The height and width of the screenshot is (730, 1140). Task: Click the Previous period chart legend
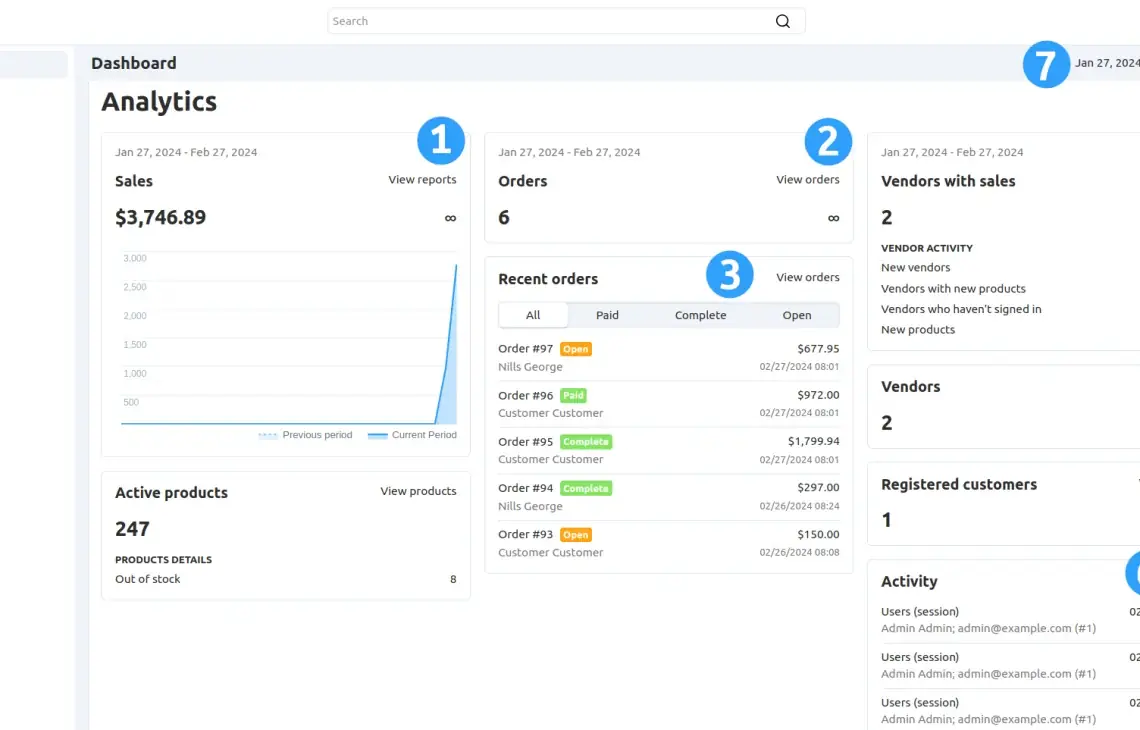pyautogui.click(x=305, y=435)
